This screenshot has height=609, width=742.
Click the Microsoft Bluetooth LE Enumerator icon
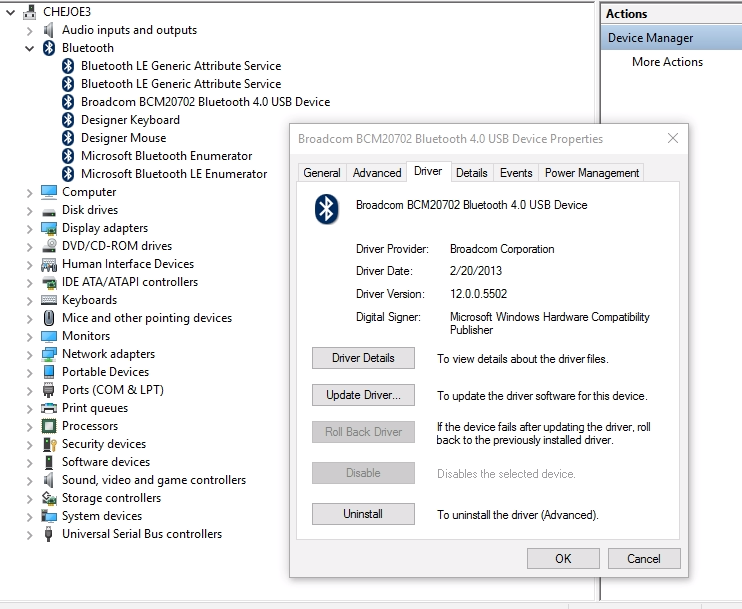click(x=68, y=174)
